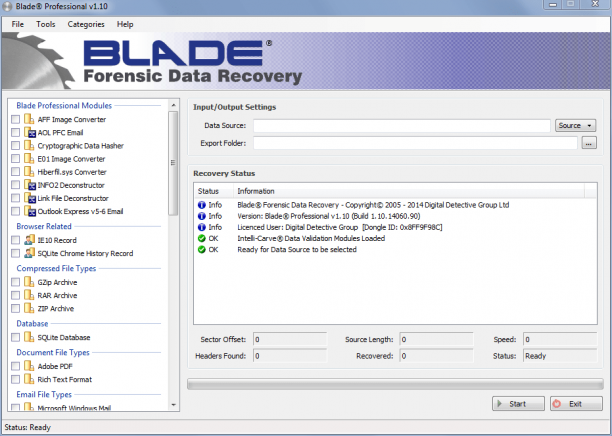Open the Help menu

tap(125, 24)
